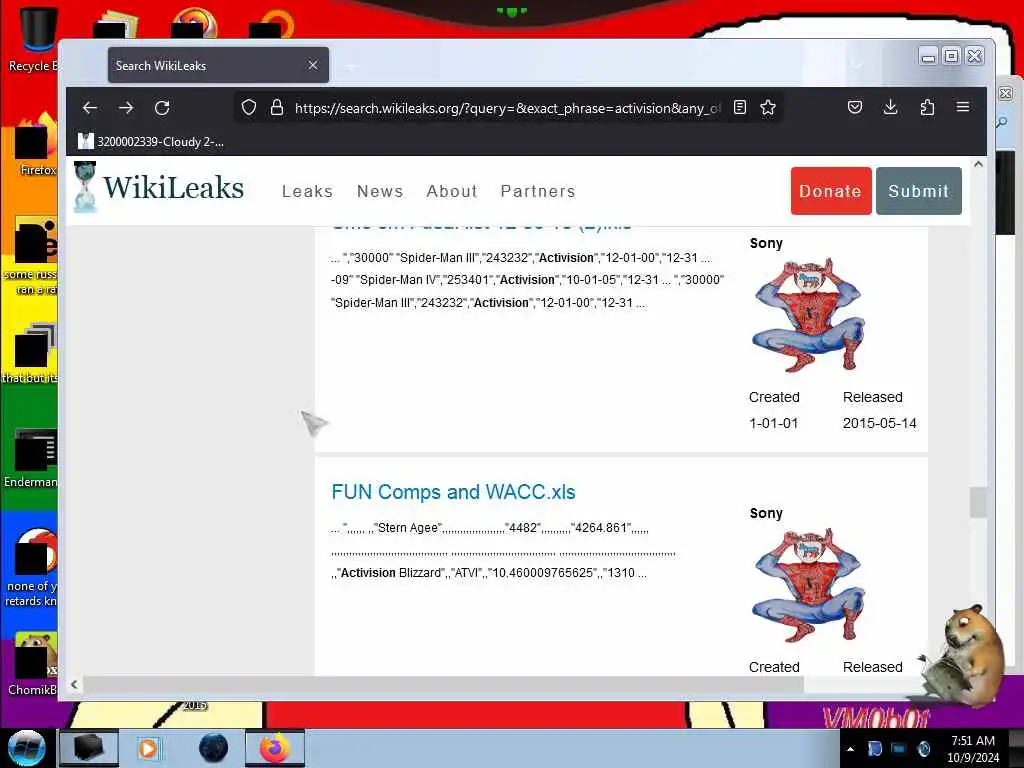
Task: Go forward in Firefox history
Action: 126,108
